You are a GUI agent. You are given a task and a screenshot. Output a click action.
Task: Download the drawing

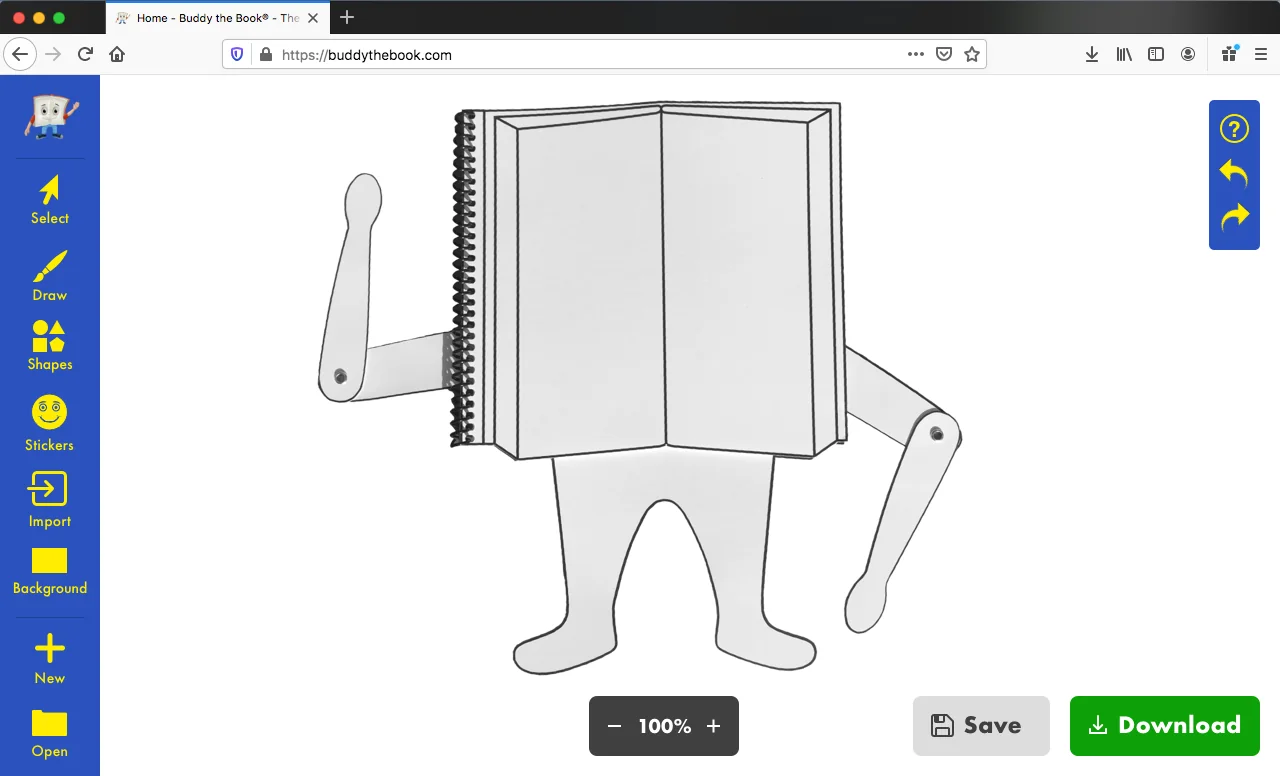pyautogui.click(x=1165, y=726)
